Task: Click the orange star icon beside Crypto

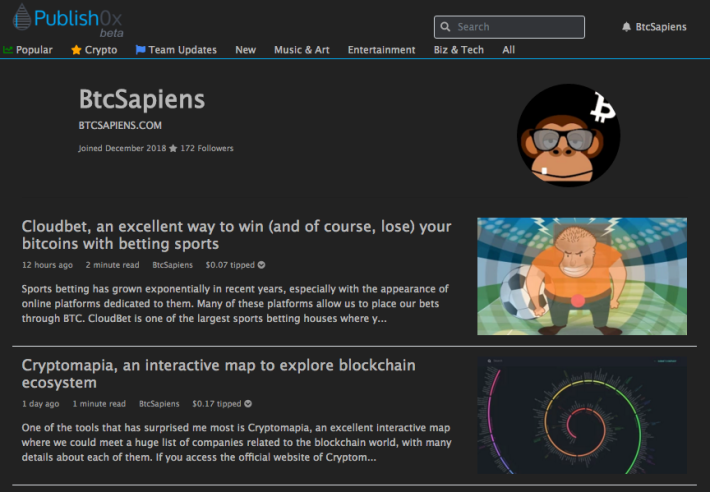Action: (76, 50)
